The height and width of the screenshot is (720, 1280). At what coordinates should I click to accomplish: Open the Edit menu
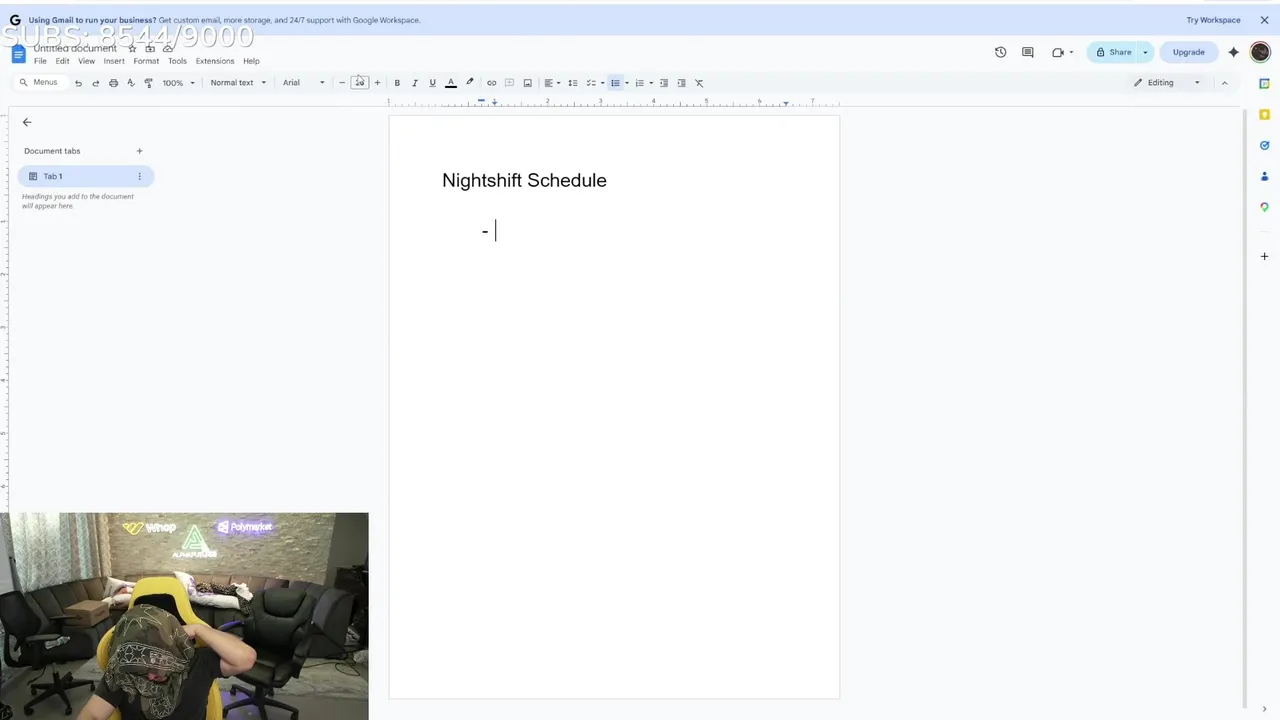[62, 61]
